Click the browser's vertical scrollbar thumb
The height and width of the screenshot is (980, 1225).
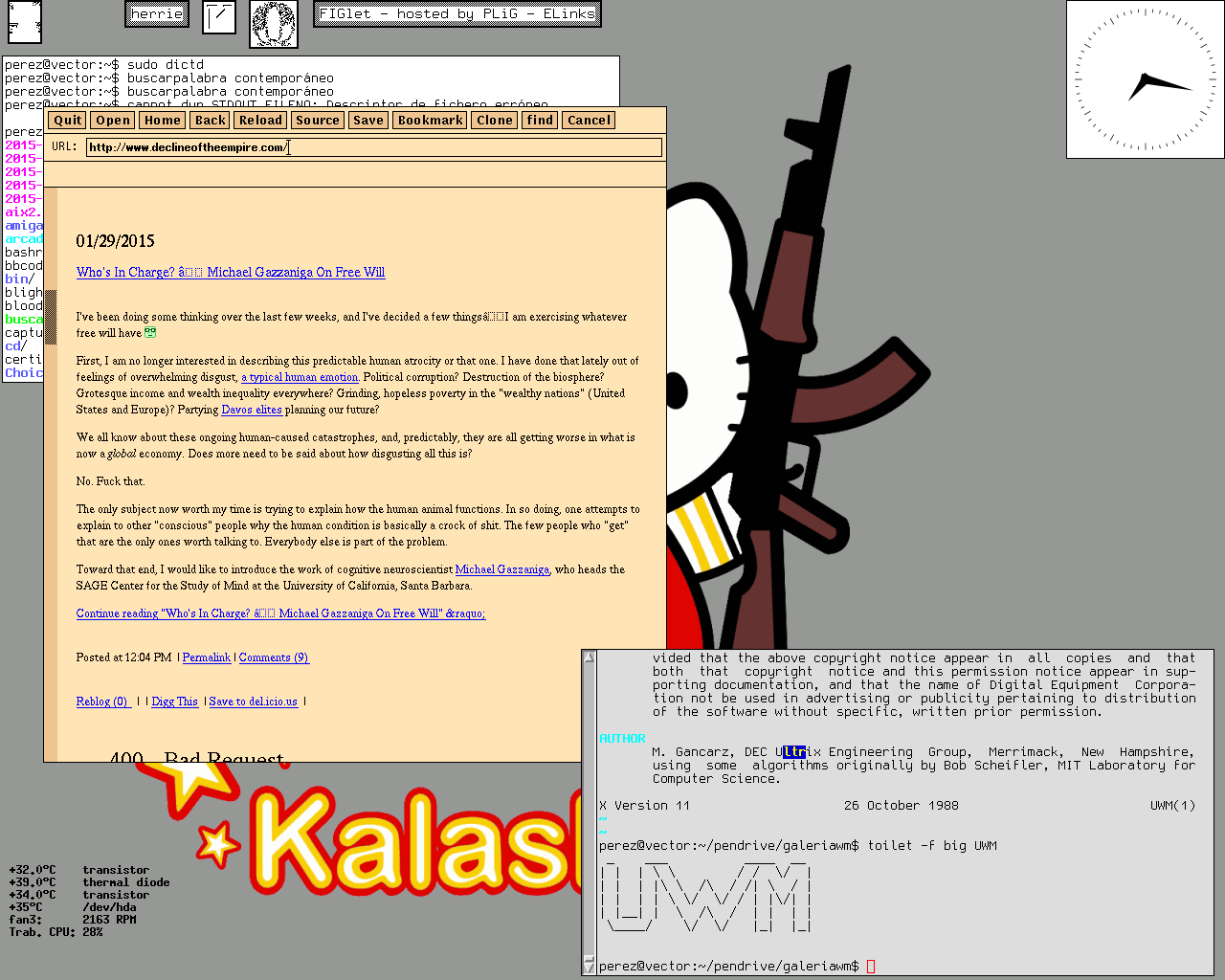click(51, 316)
